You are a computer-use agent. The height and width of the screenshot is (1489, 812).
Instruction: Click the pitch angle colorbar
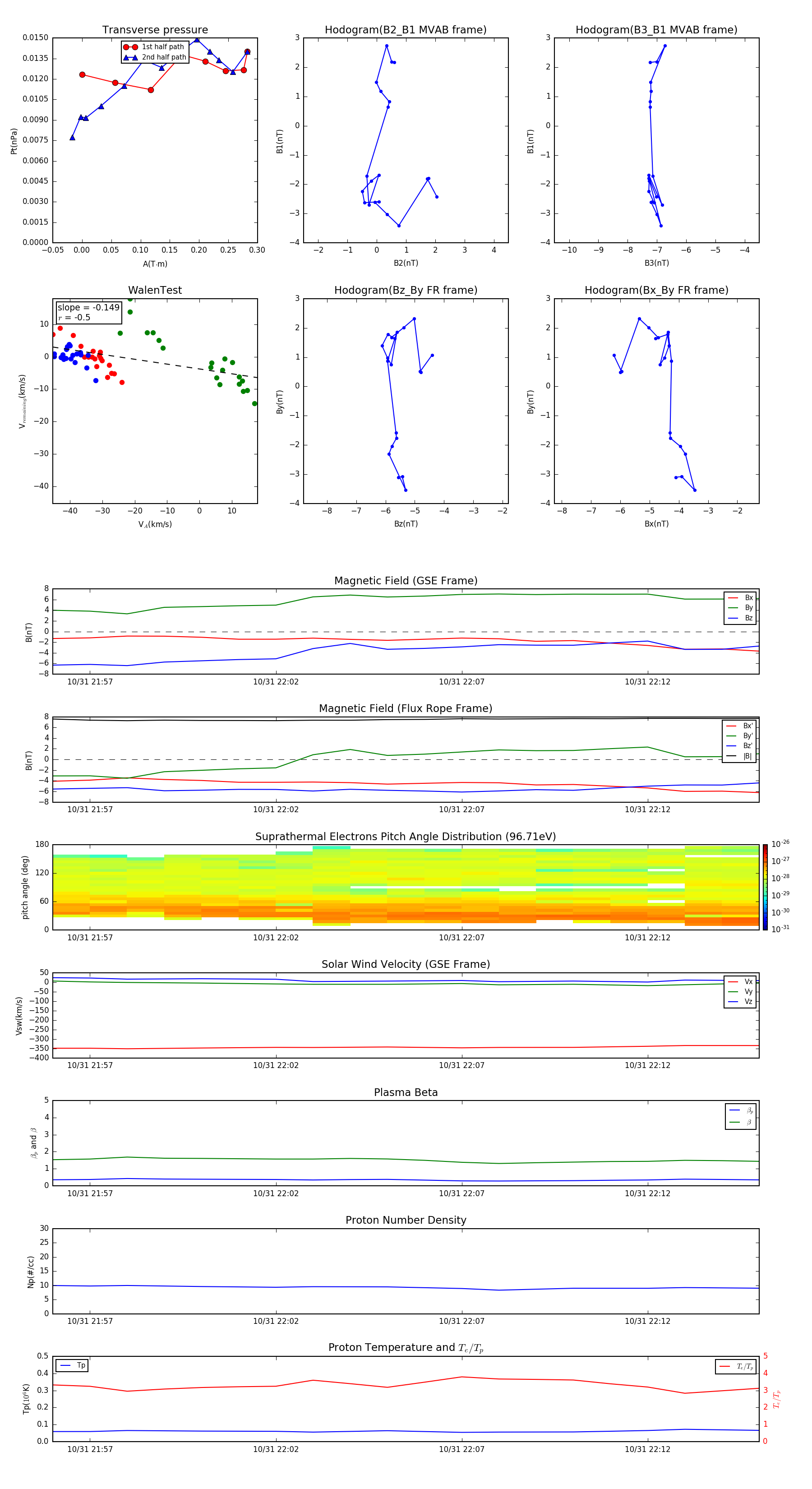coord(765,887)
